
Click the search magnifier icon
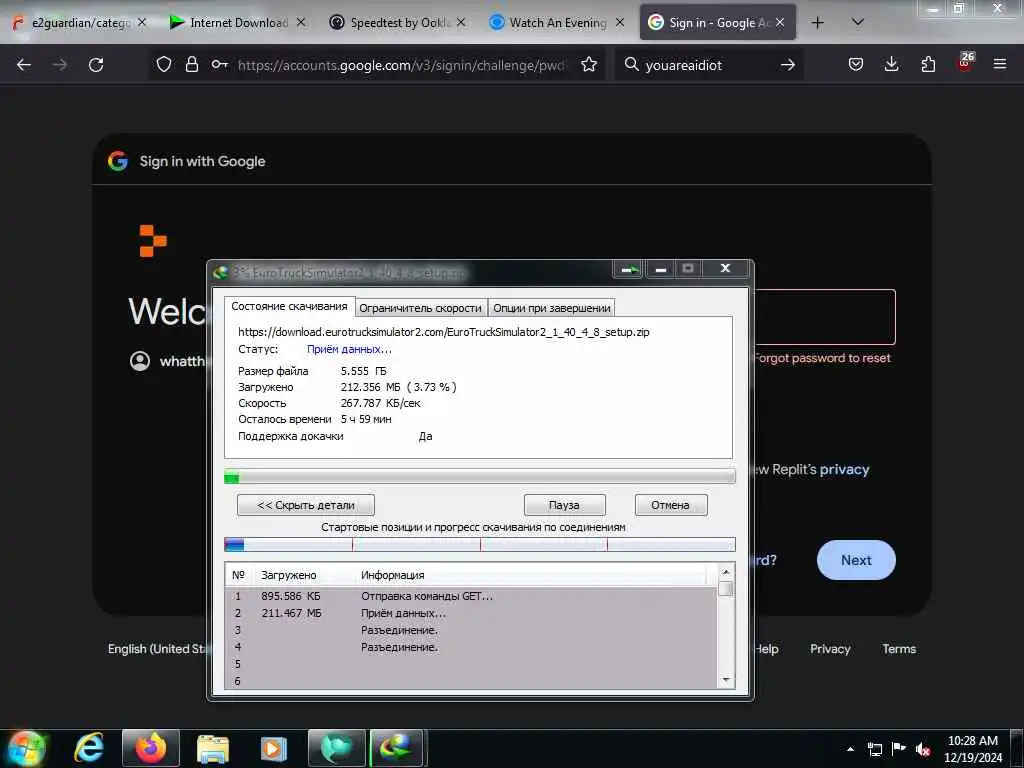(632, 64)
